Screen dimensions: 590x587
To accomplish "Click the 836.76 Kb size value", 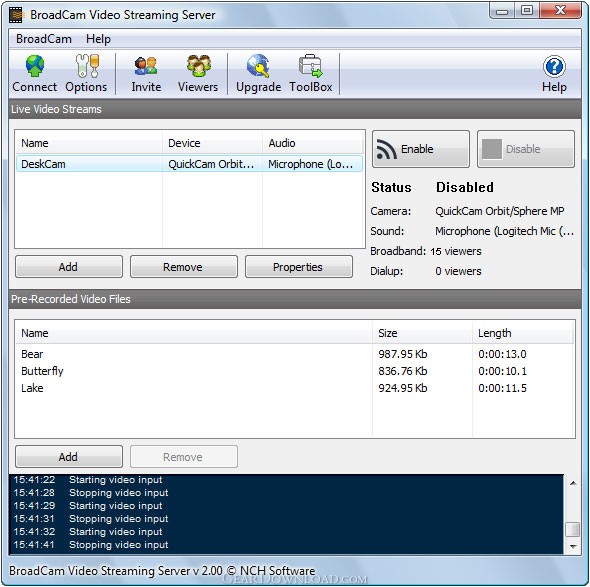I will pos(403,371).
